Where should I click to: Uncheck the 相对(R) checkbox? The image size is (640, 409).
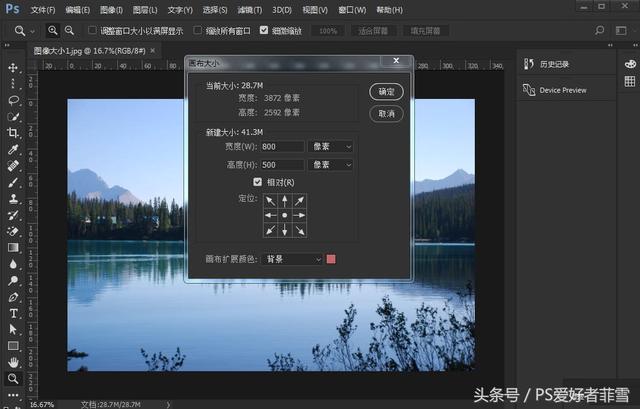[x=257, y=182]
